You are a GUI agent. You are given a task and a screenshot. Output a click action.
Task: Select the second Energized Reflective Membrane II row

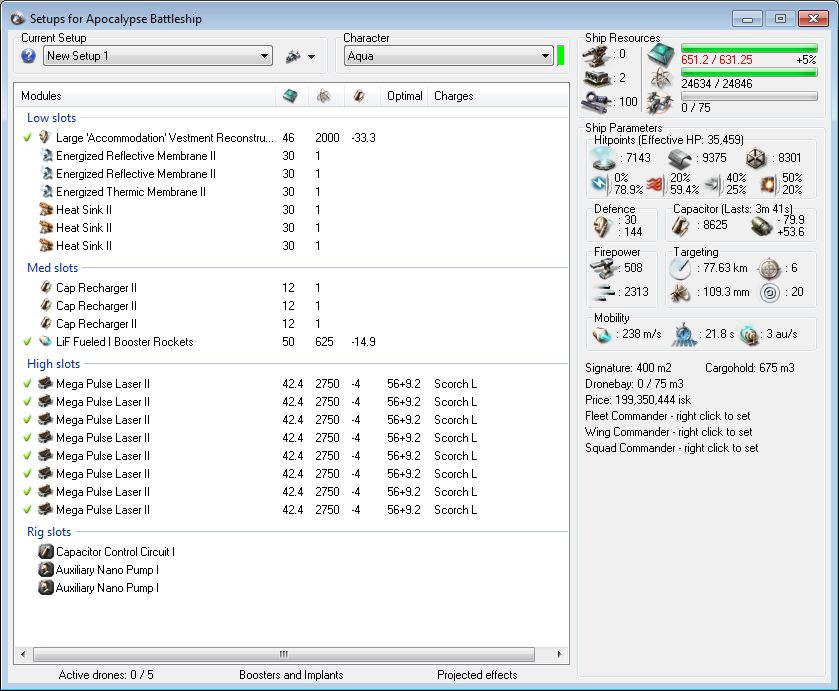292,174
